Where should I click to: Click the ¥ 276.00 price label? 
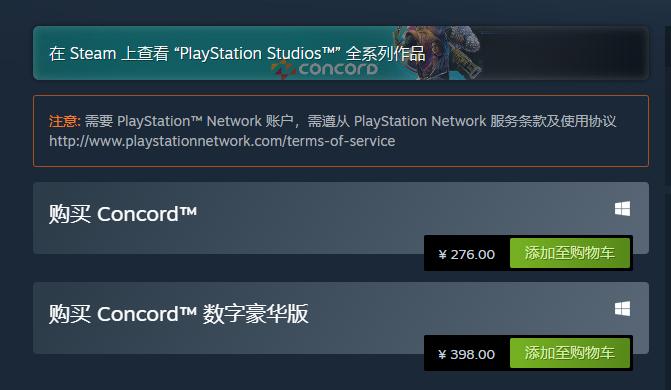pyautogui.click(x=466, y=254)
